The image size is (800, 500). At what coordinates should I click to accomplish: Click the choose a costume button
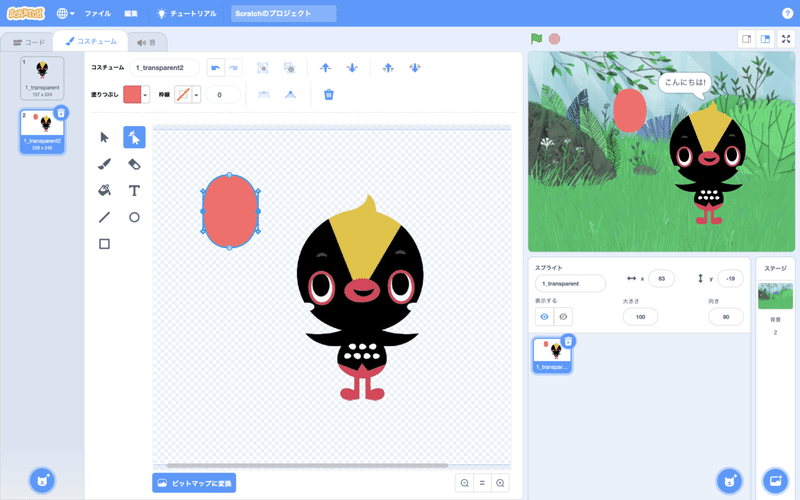[42, 480]
